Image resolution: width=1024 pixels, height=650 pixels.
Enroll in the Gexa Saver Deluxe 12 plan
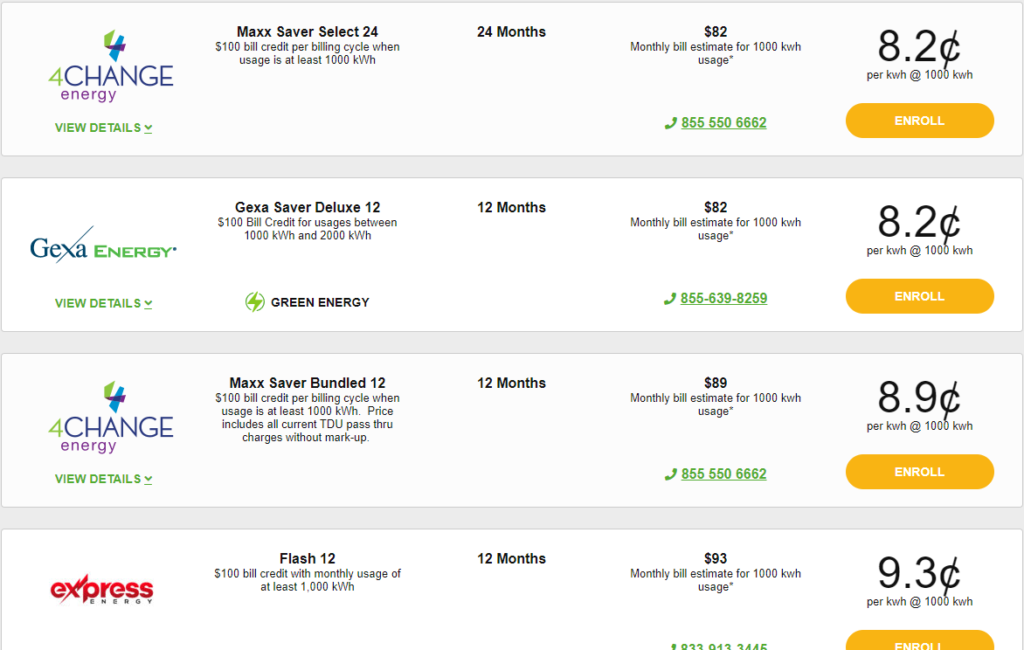pyautogui.click(x=920, y=297)
